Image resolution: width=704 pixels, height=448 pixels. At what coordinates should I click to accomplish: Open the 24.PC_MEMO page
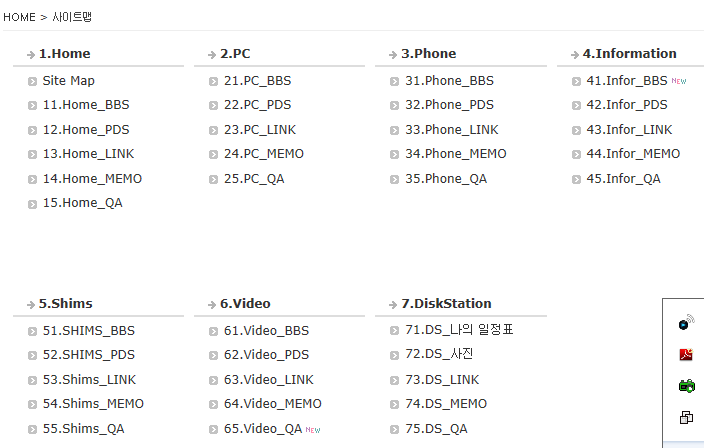[x=263, y=154]
